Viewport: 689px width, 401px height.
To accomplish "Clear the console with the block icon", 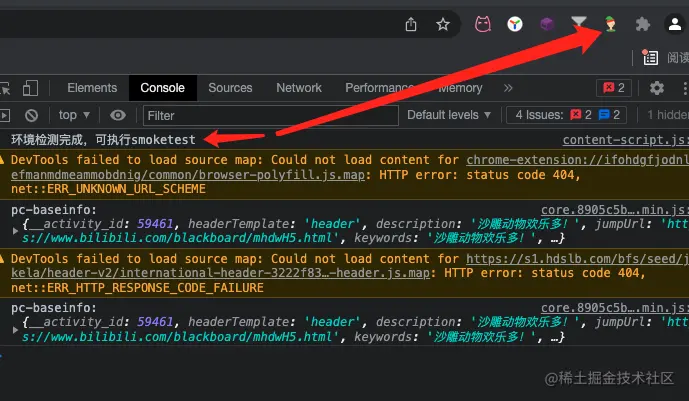I will [x=31, y=115].
